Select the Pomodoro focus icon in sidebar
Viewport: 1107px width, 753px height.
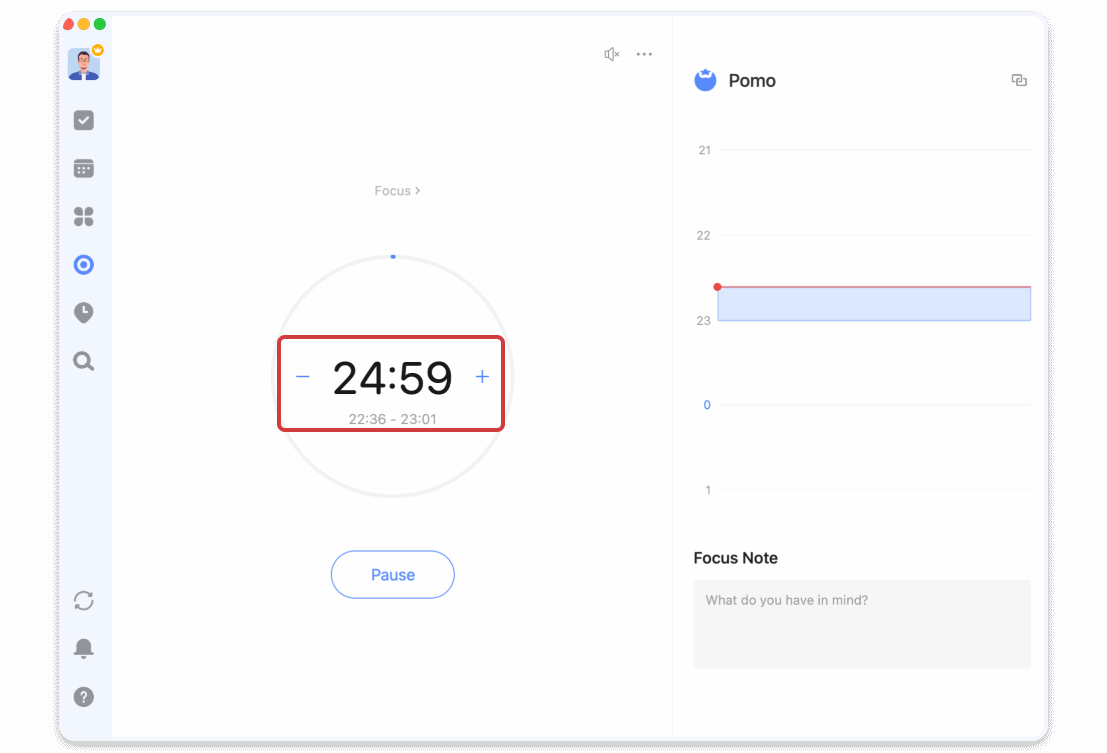point(84,265)
